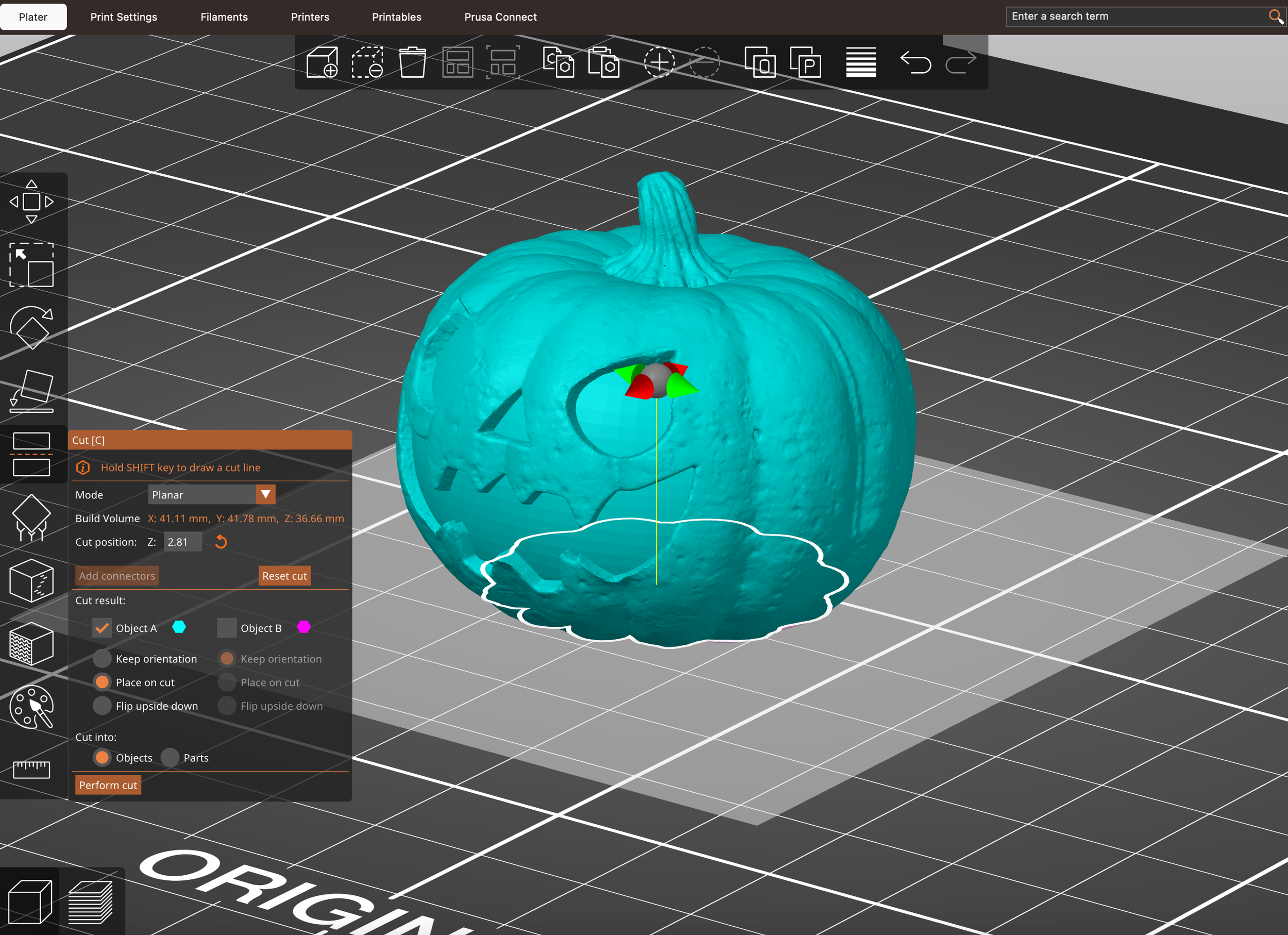Open the Multimaterial painting palette tool

tap(32, 707)
